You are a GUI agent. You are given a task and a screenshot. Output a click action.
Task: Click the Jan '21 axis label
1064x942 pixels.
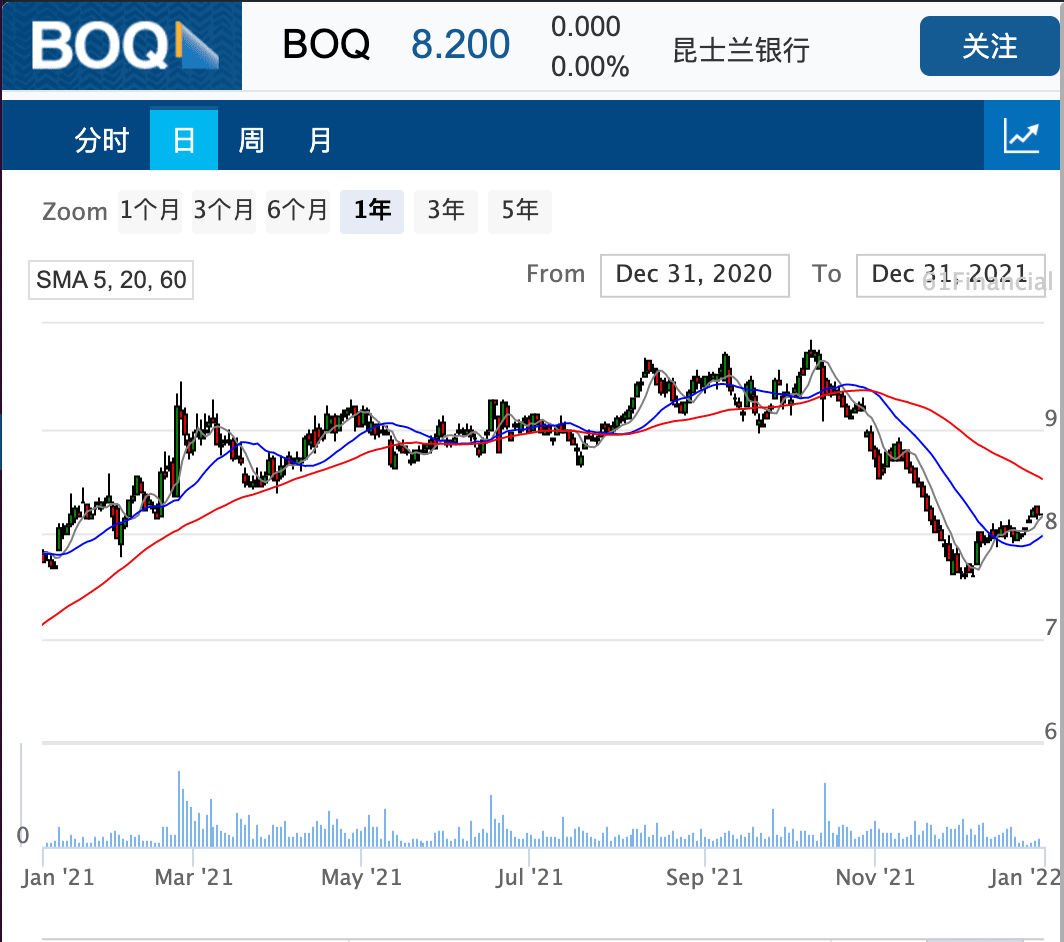click(58, 877)
